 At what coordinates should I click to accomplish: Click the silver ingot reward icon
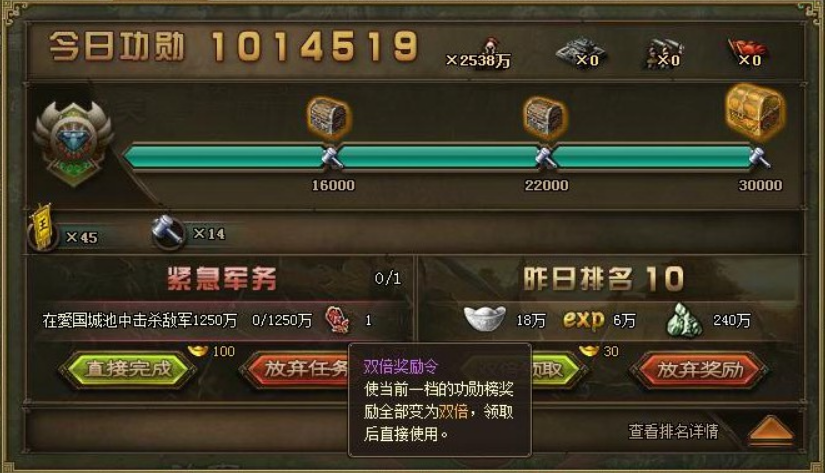tap(485, 318)
